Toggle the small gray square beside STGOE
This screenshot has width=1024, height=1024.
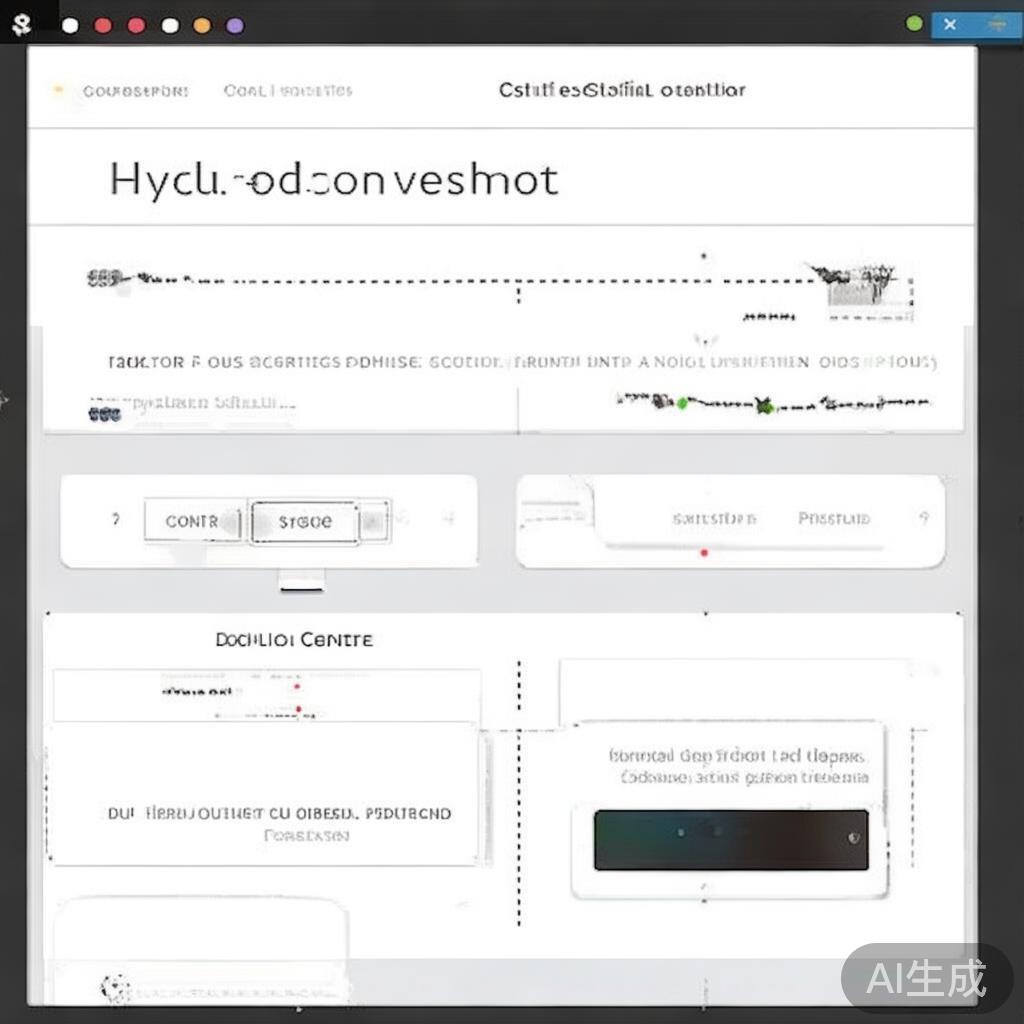373,521
